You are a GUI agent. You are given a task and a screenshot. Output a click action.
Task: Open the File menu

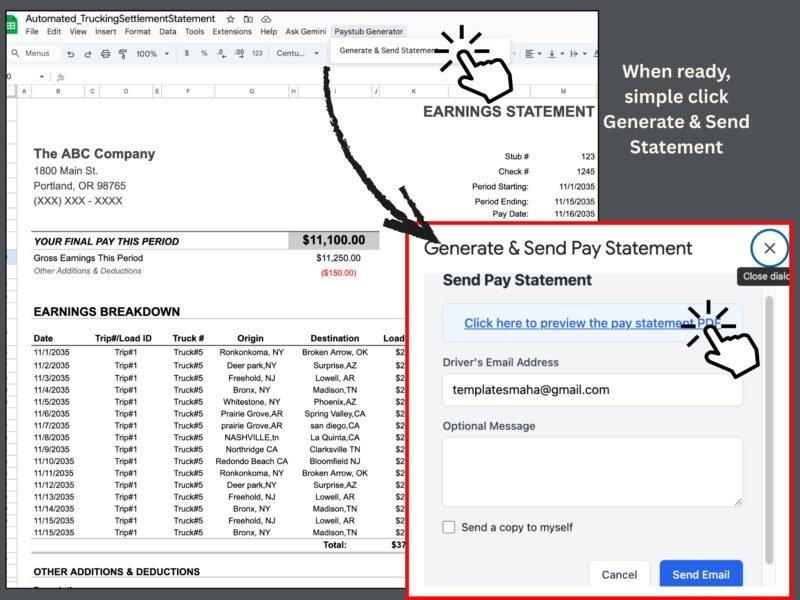[x=32, y=32]
